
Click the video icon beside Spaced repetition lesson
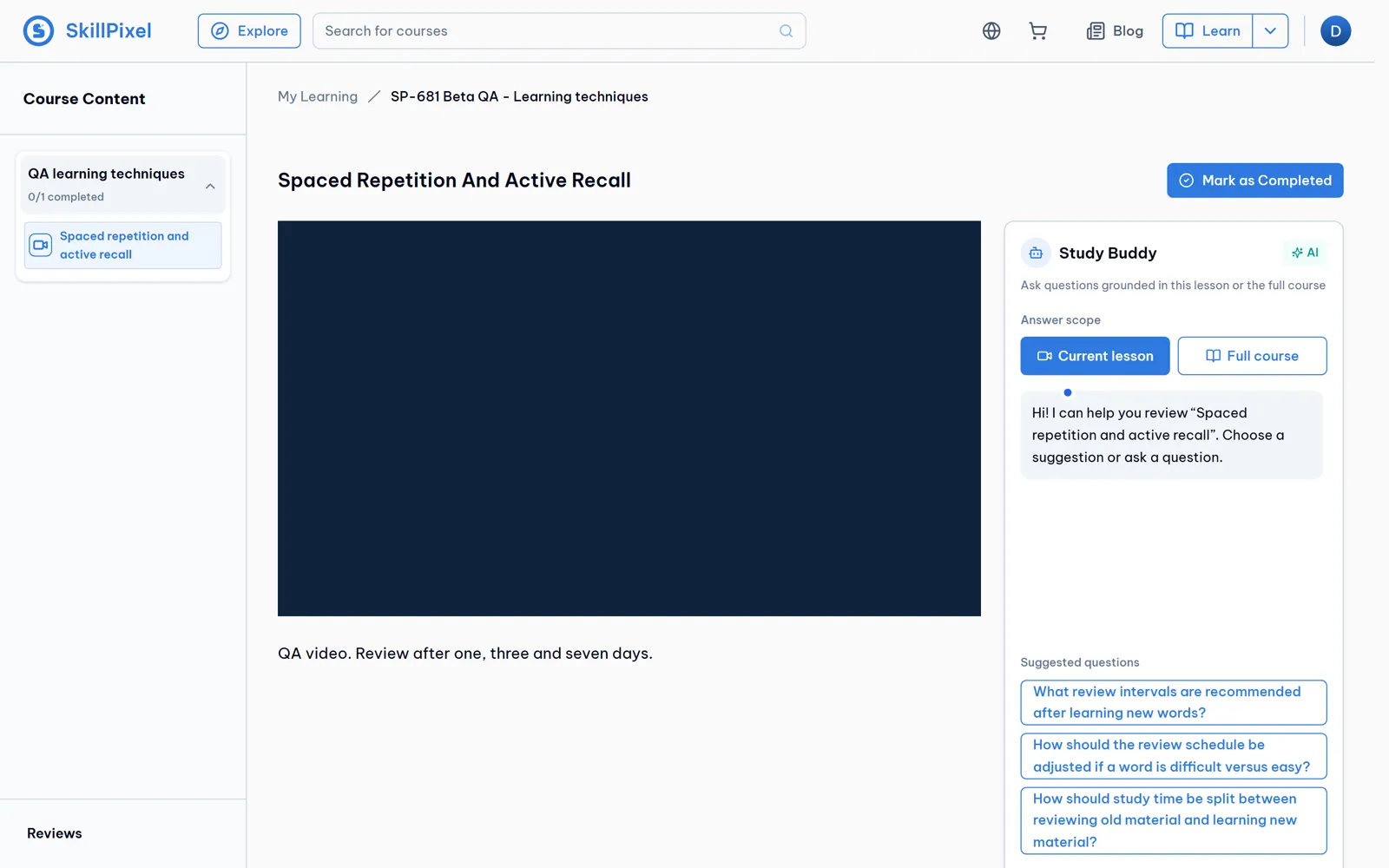[x=41, y=245]
